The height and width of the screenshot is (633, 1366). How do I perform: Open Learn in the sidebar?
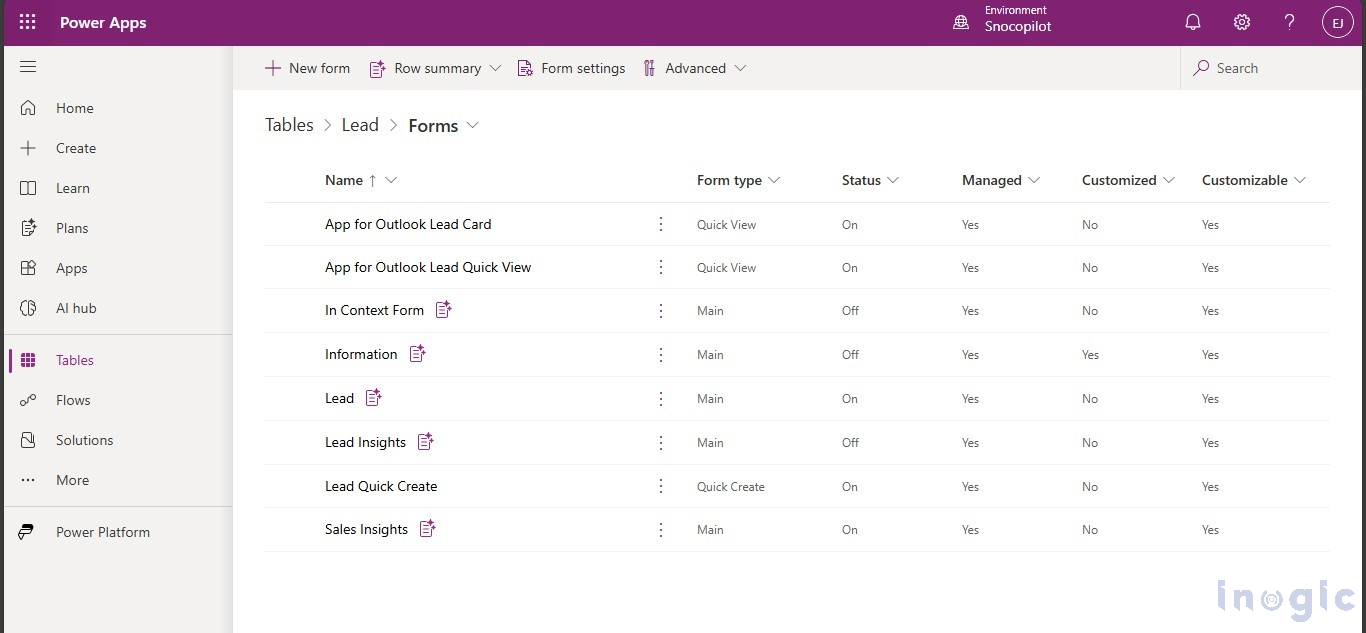pos(73,188)
